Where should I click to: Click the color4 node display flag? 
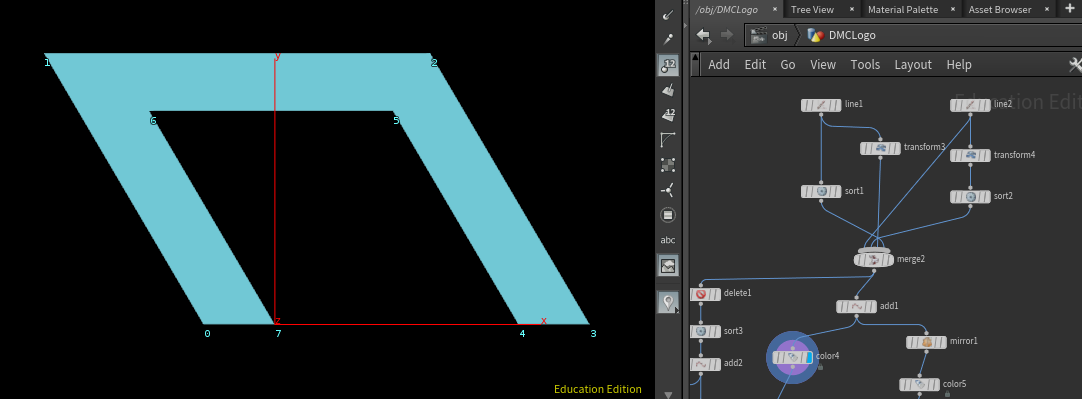tap(809, 357)
